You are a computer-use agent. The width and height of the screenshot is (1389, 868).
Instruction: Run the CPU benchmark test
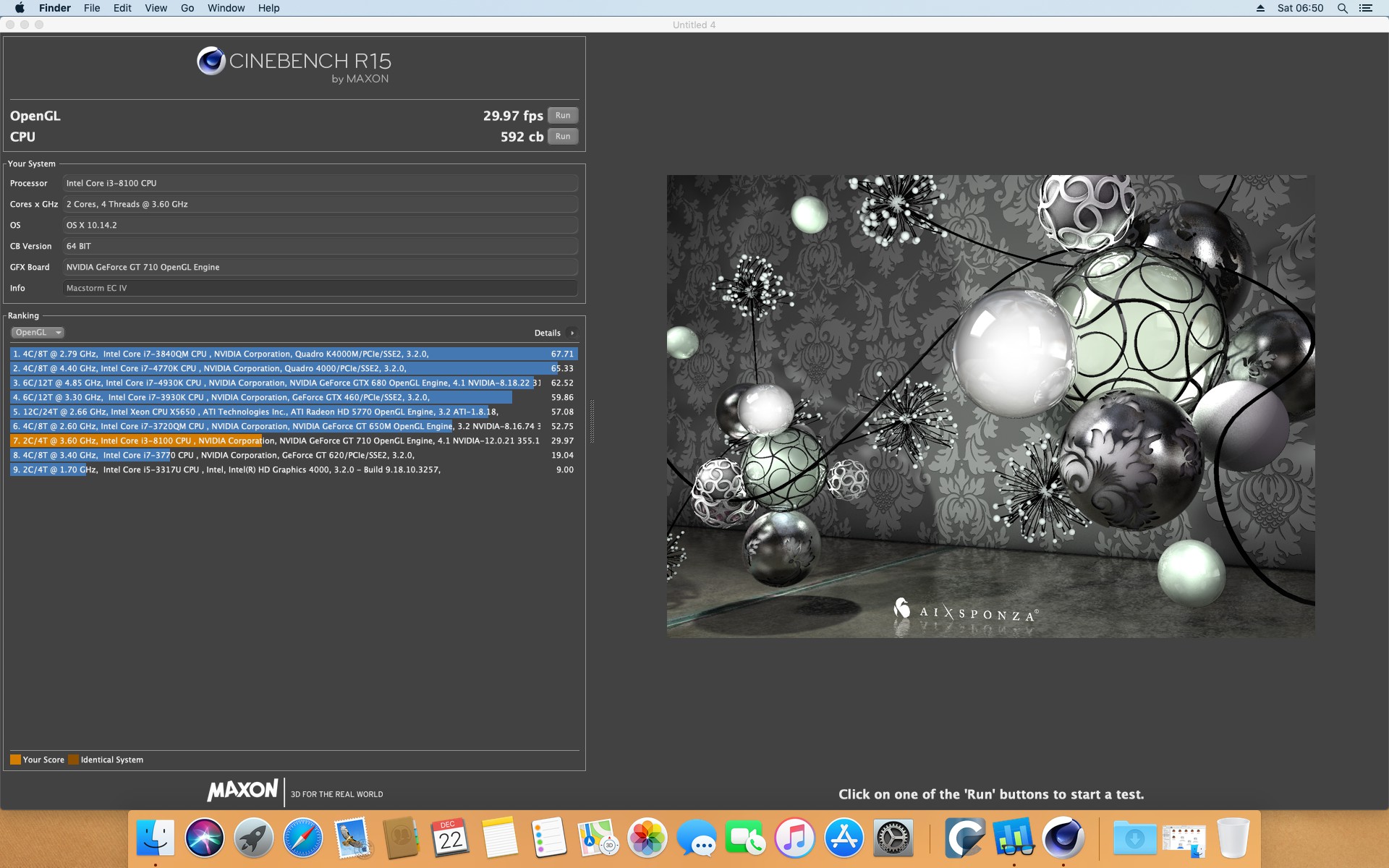[x=563, y=137]
